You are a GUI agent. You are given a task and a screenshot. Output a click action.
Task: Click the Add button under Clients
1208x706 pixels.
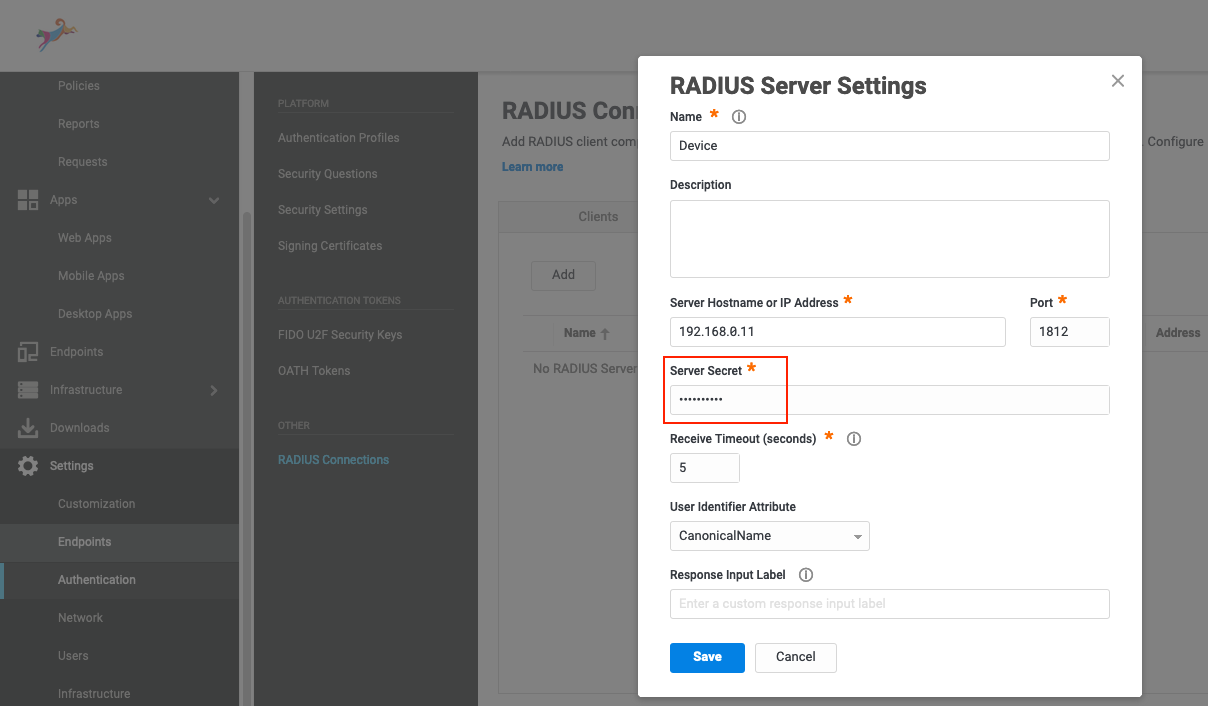pyautogui.click(x=563, y=275)
